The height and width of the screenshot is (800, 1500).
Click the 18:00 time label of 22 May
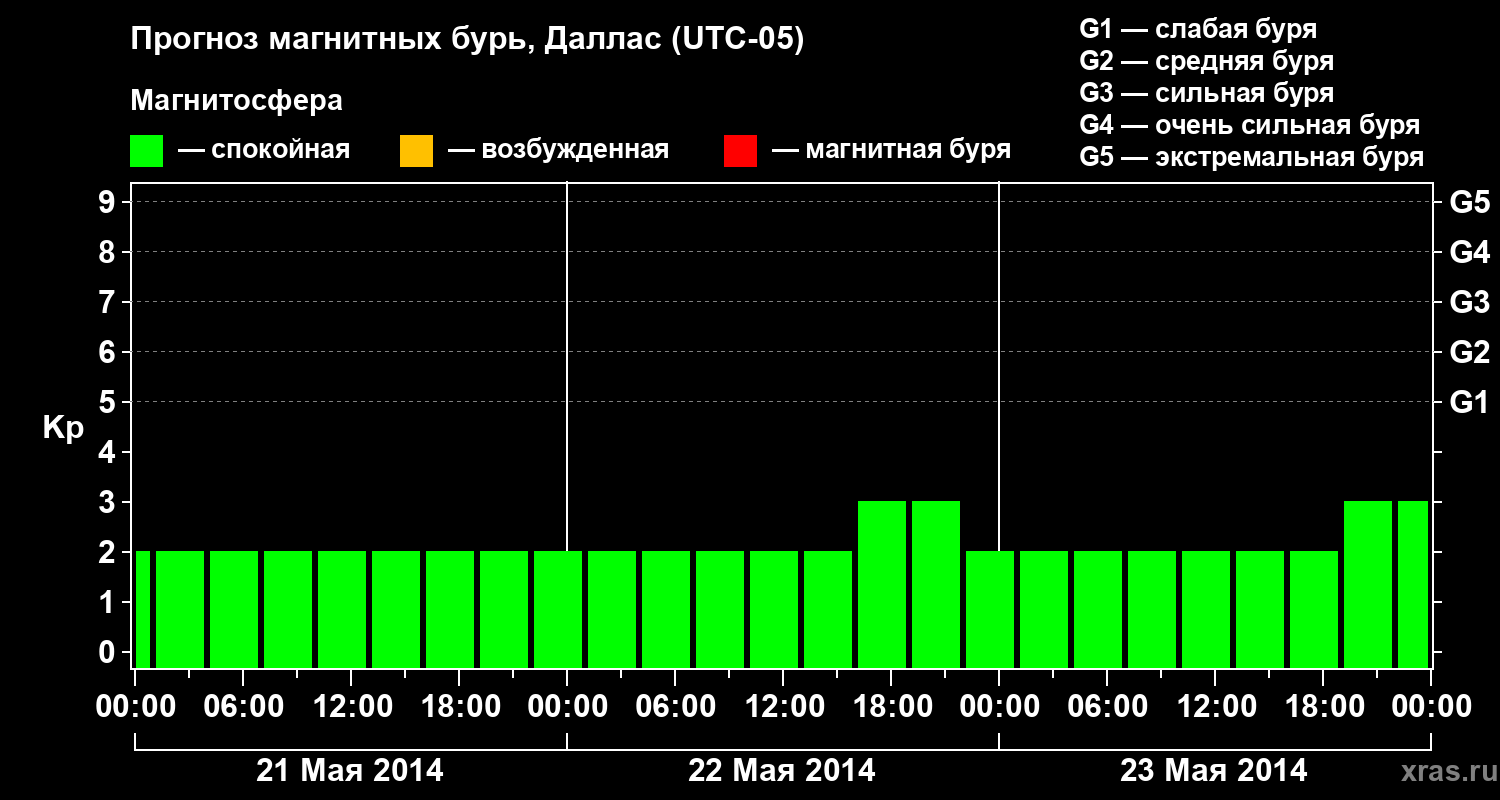pyautogui.click(x=891, y=706)
